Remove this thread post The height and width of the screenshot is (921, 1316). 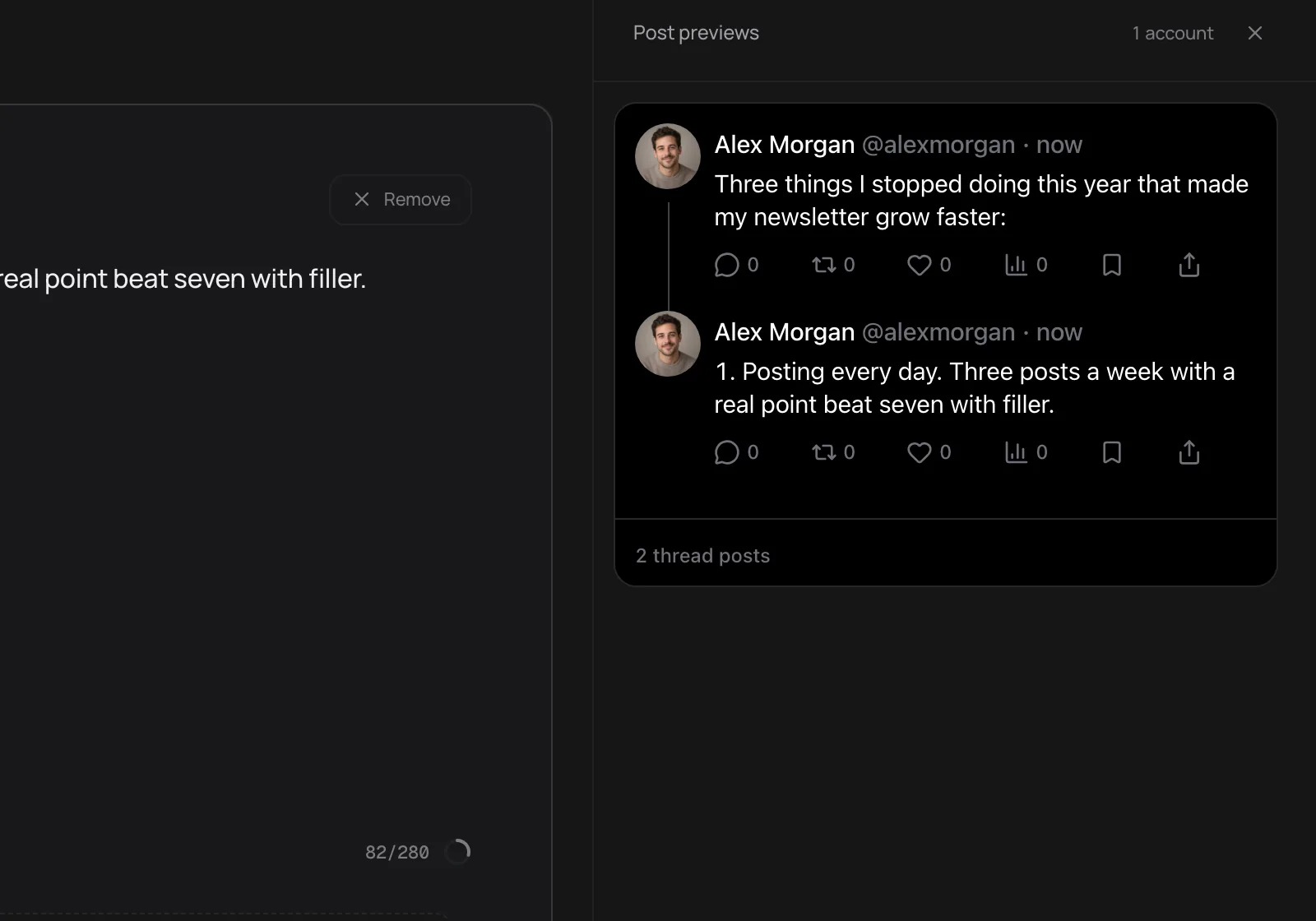(x=401, y=199)
